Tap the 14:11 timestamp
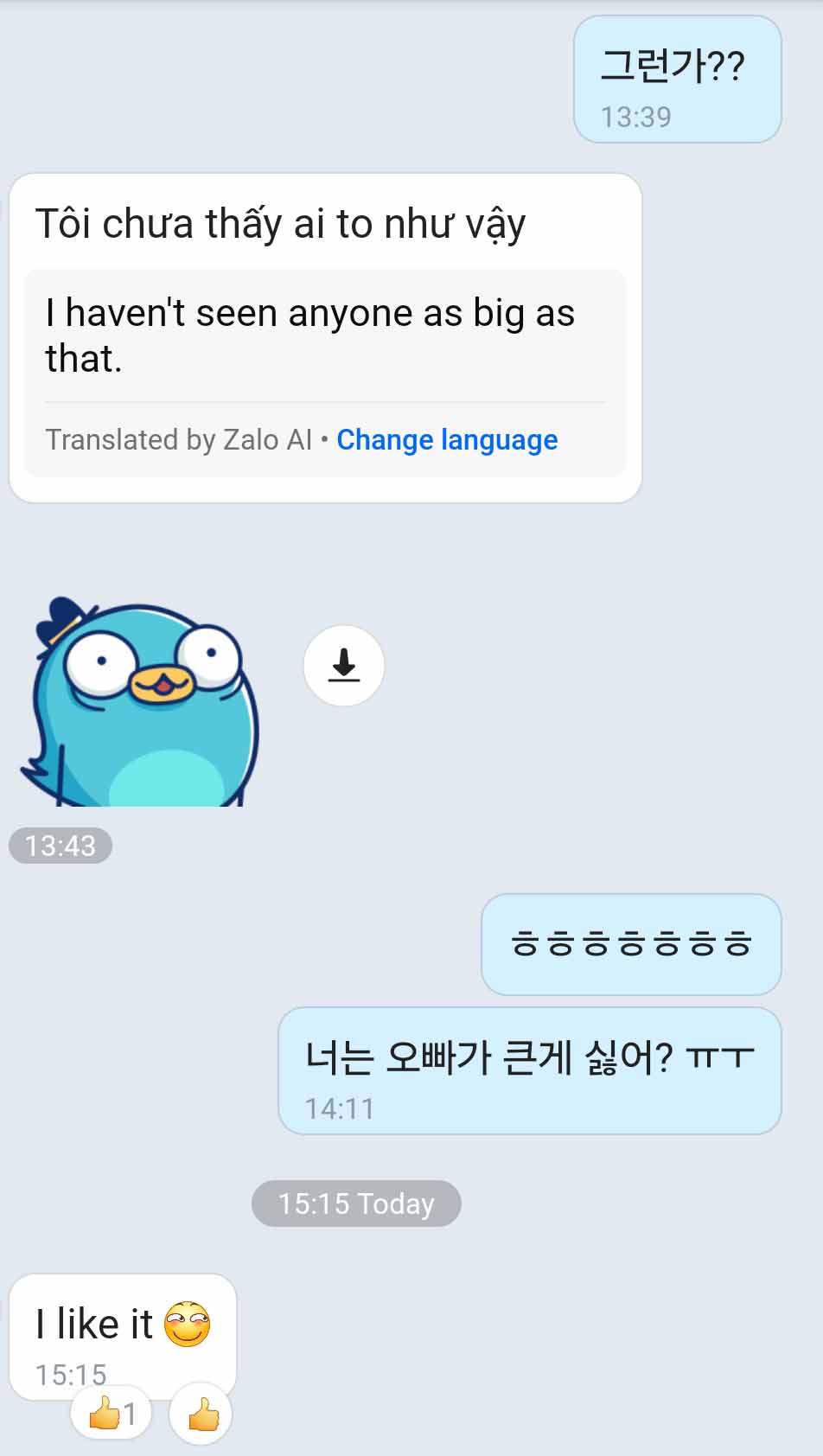 pos(340,1108)
